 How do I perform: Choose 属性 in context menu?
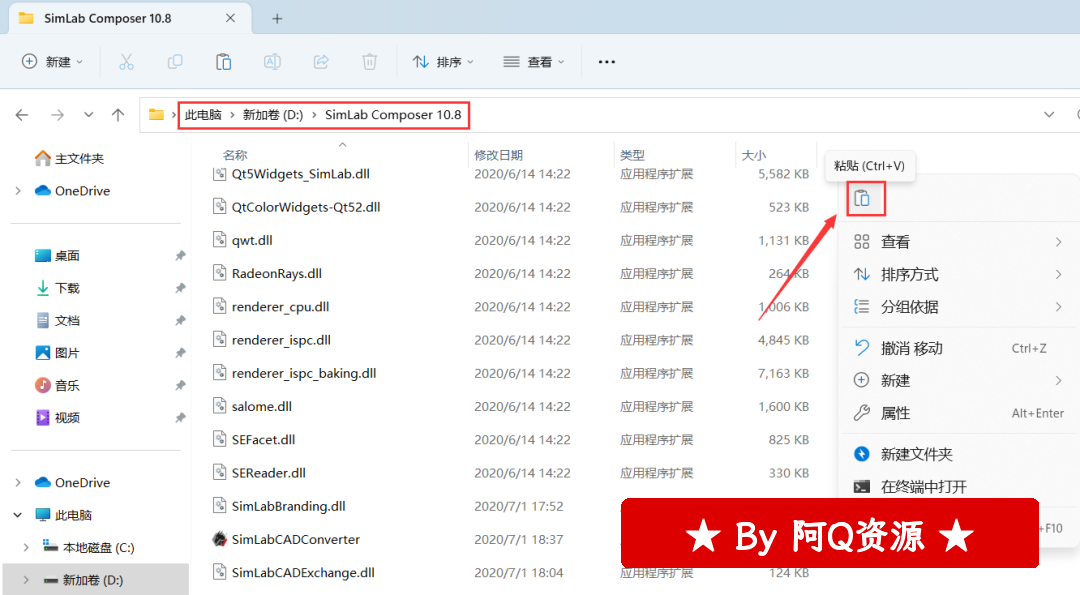pos(957,413)
